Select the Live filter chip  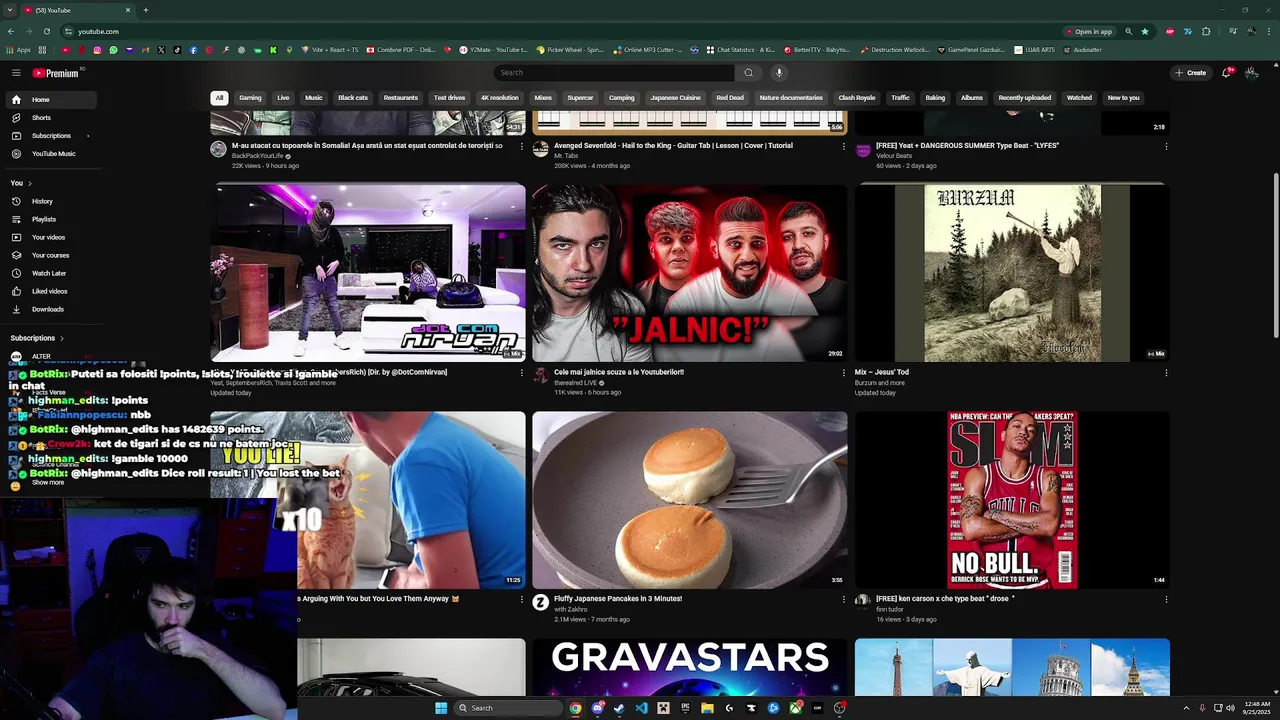pos(283,98)
